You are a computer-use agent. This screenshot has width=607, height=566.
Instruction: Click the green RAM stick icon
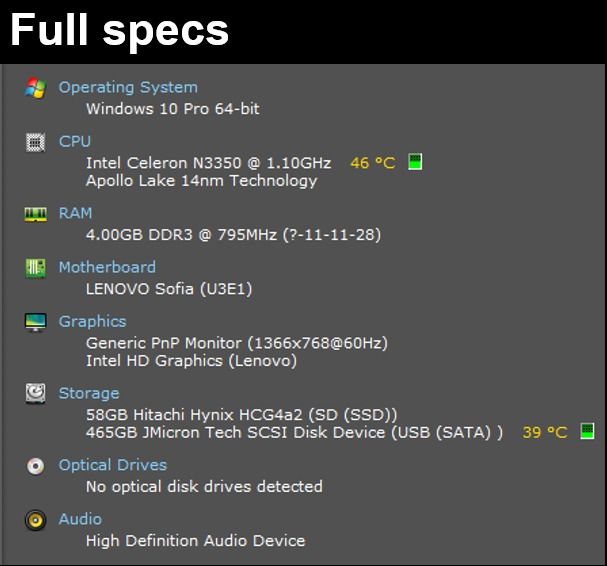36,214
